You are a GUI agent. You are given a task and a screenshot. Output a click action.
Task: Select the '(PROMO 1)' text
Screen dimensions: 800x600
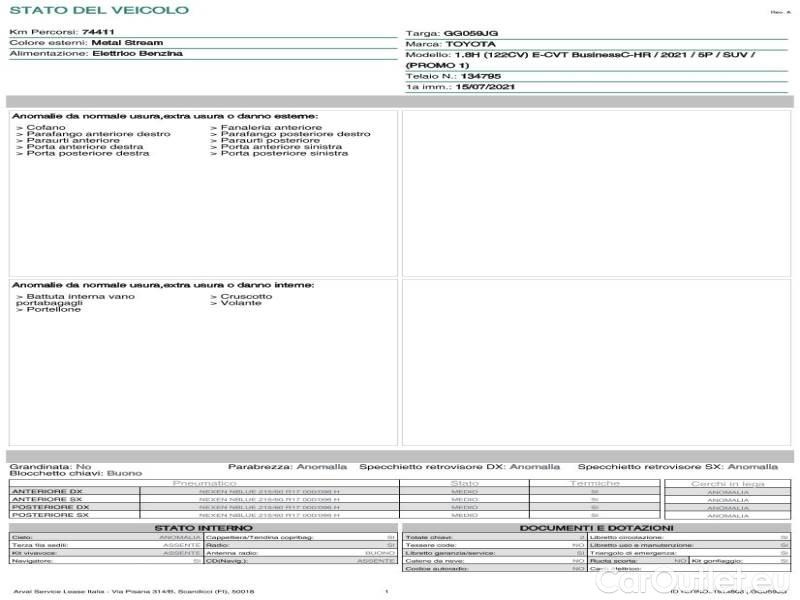point(437,65)
